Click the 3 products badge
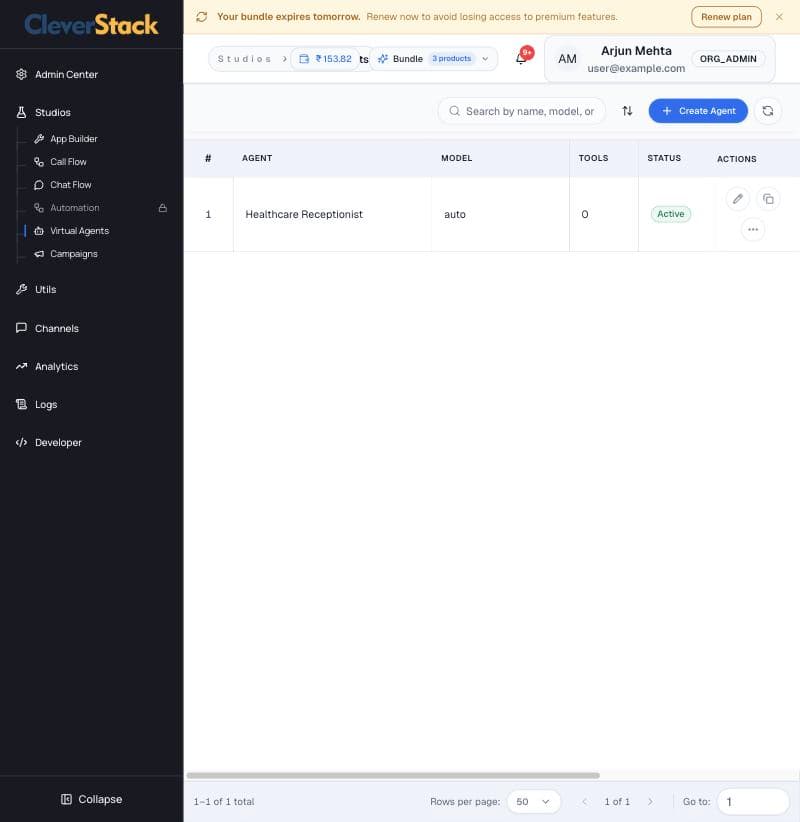800x822 pixels. coord(451,59)
